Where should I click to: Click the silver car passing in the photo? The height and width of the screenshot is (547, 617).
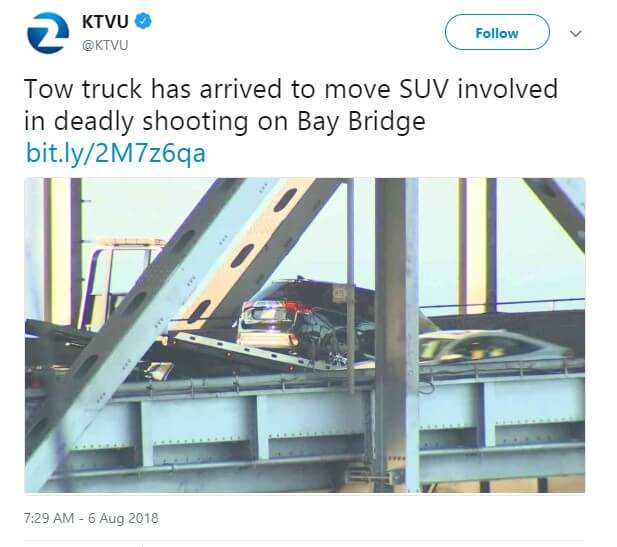point(498,346)
